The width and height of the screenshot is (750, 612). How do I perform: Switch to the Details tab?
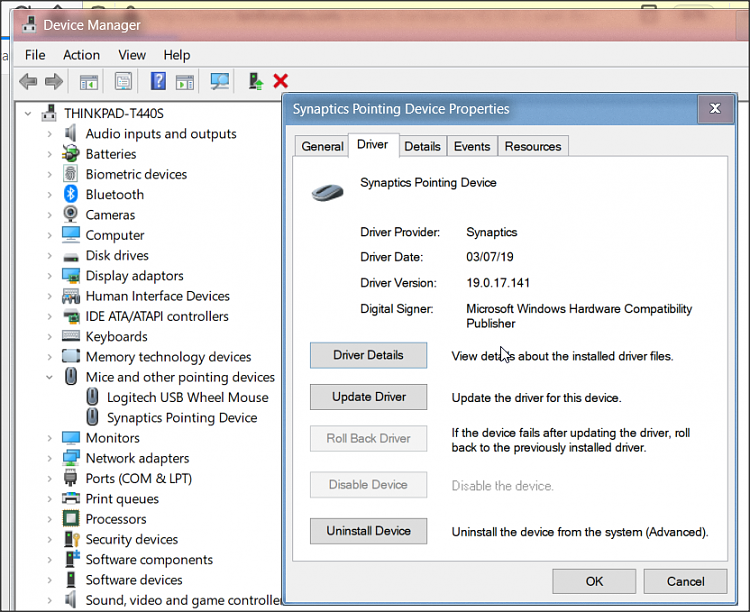(x=422, y=146)
